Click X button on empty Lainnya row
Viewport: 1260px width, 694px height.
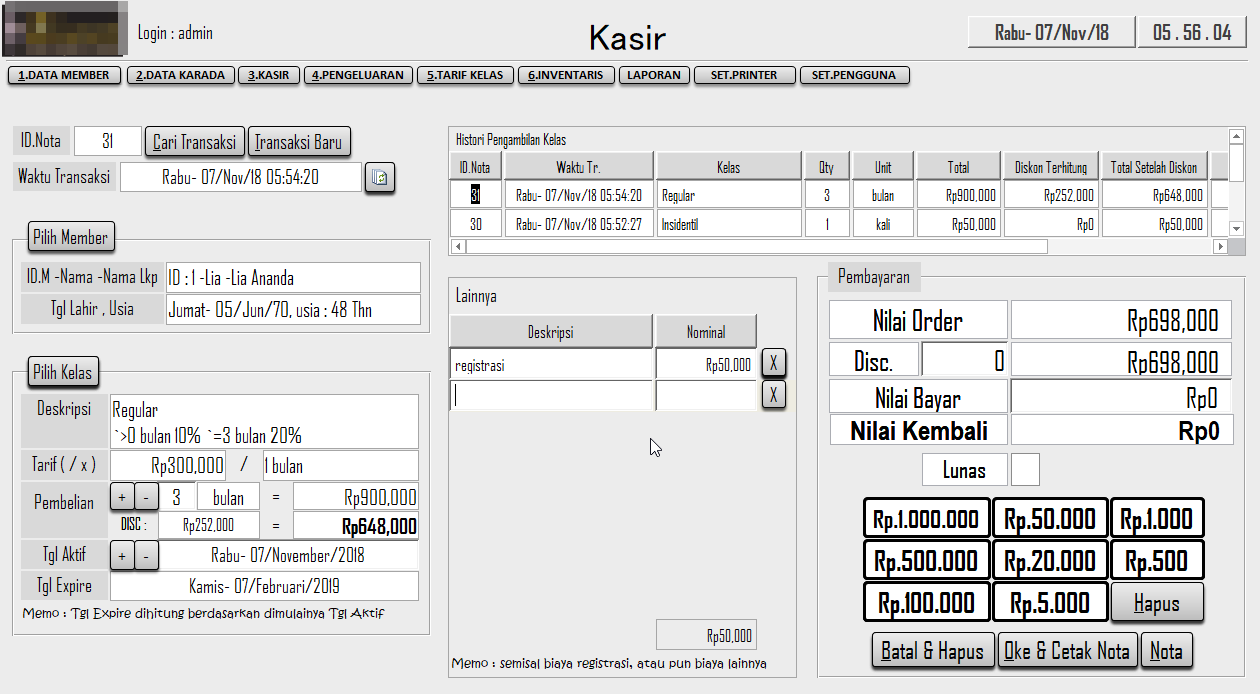[x=773, y=395]
